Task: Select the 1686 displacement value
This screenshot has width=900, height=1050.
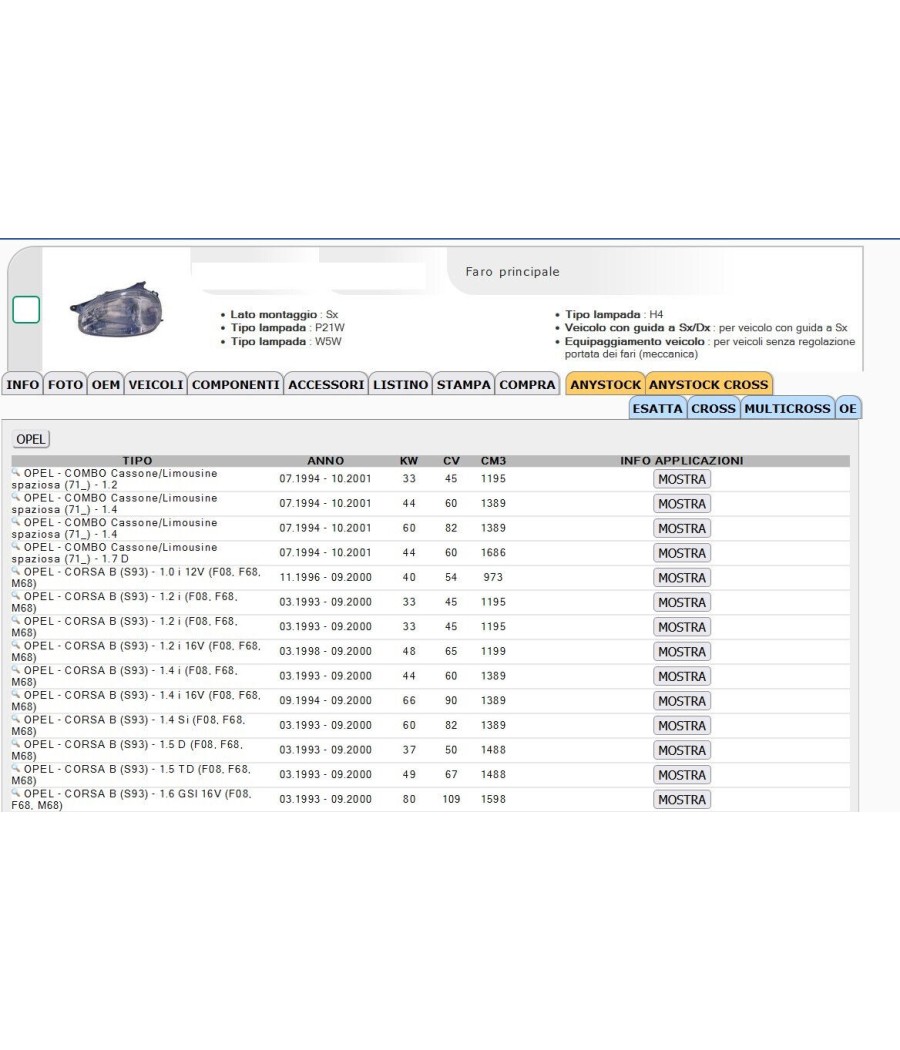Action: [494, 552]
